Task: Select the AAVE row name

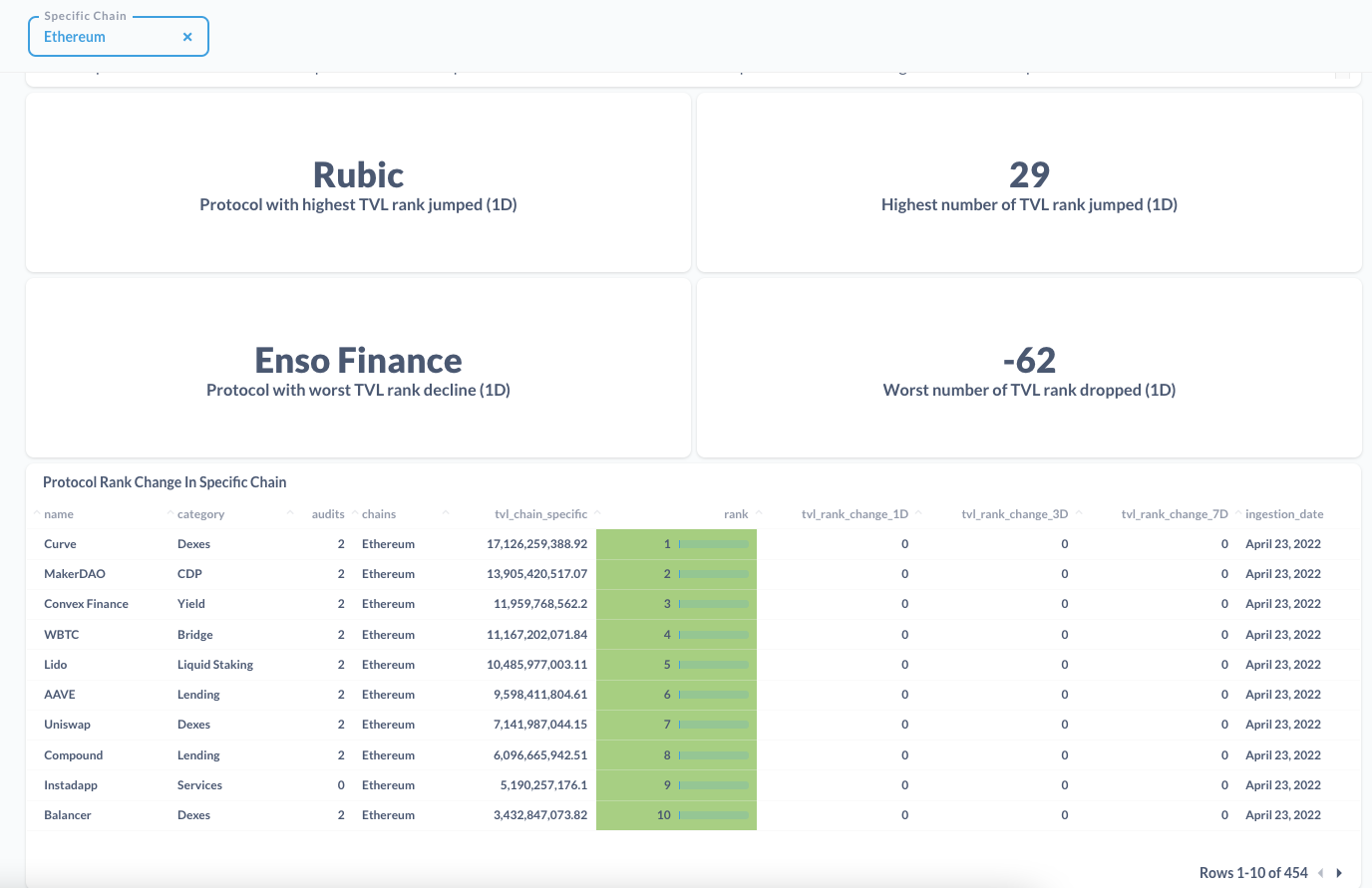Action: point(60,695)
